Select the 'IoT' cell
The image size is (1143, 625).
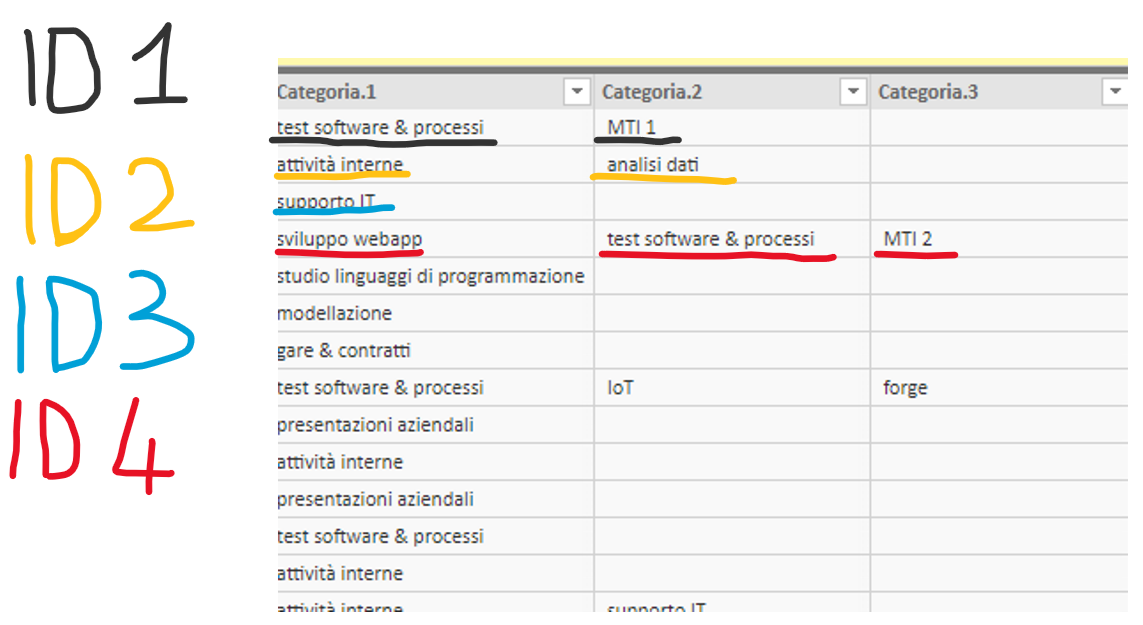point(733,388)
